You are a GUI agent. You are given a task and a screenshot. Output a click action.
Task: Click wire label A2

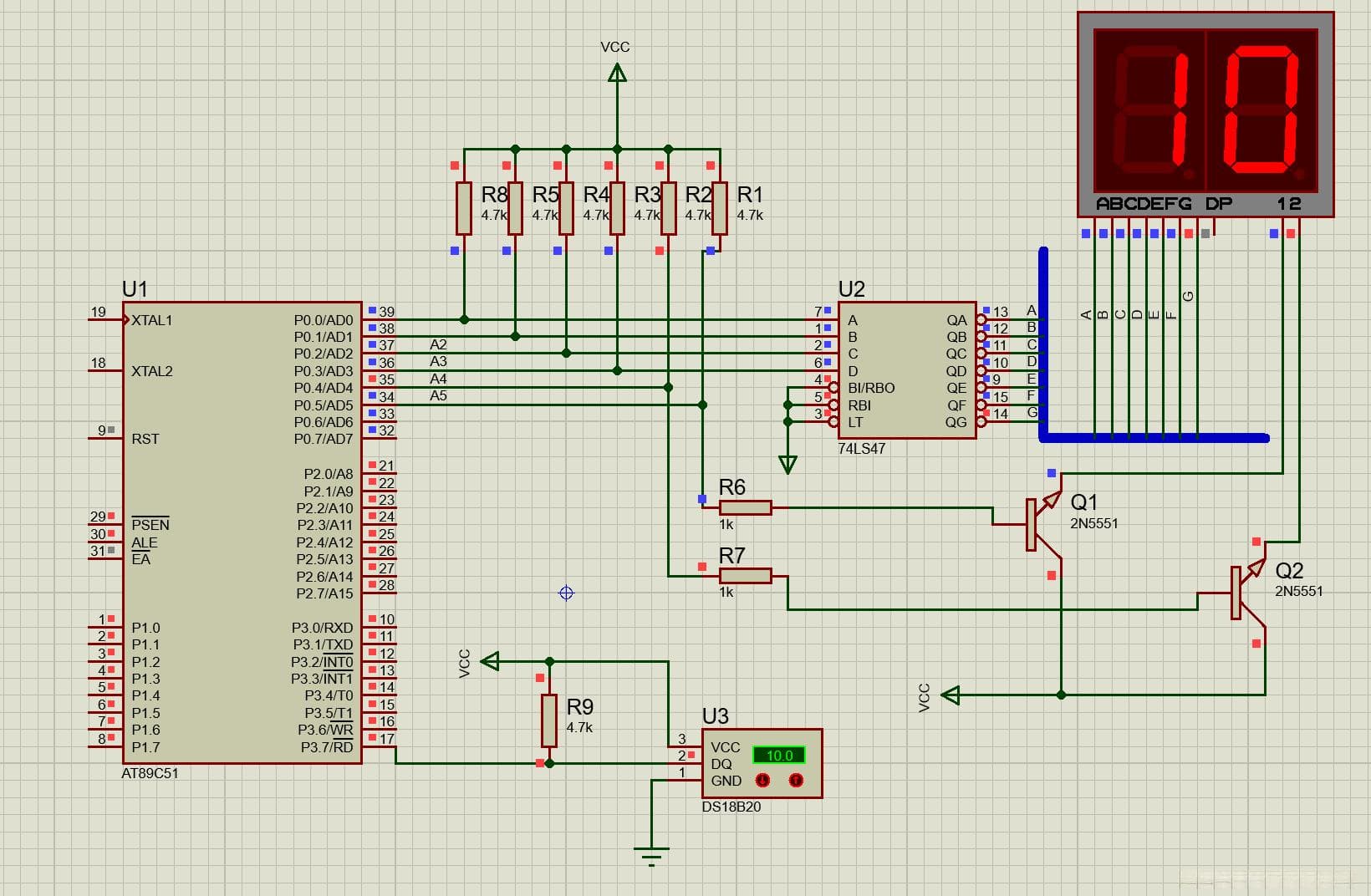pos(438,344)
